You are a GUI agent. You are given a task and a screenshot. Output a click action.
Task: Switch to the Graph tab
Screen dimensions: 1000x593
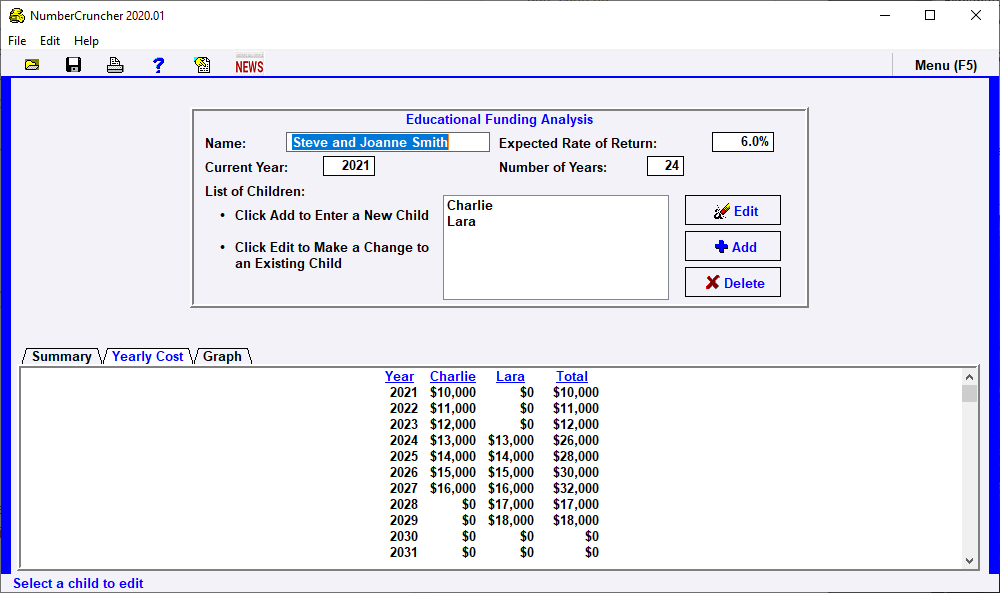[x=222, y=356]
